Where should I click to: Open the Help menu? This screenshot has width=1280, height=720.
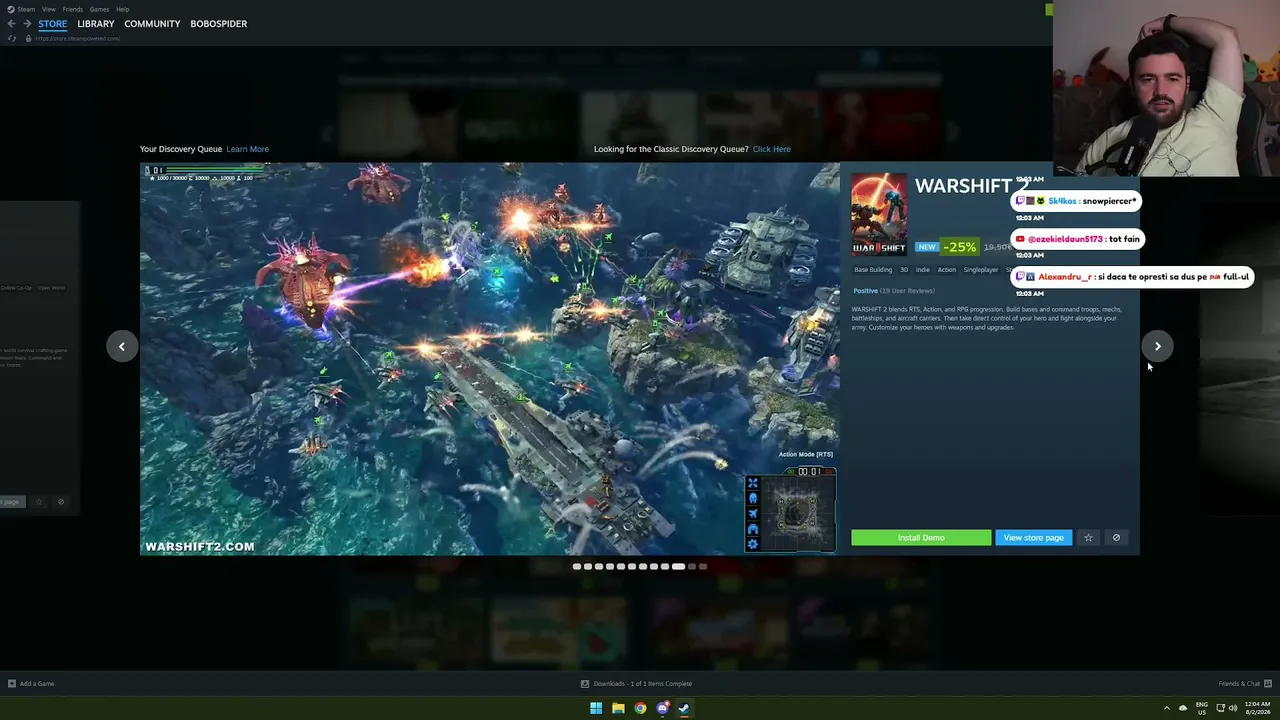point(122,9)
